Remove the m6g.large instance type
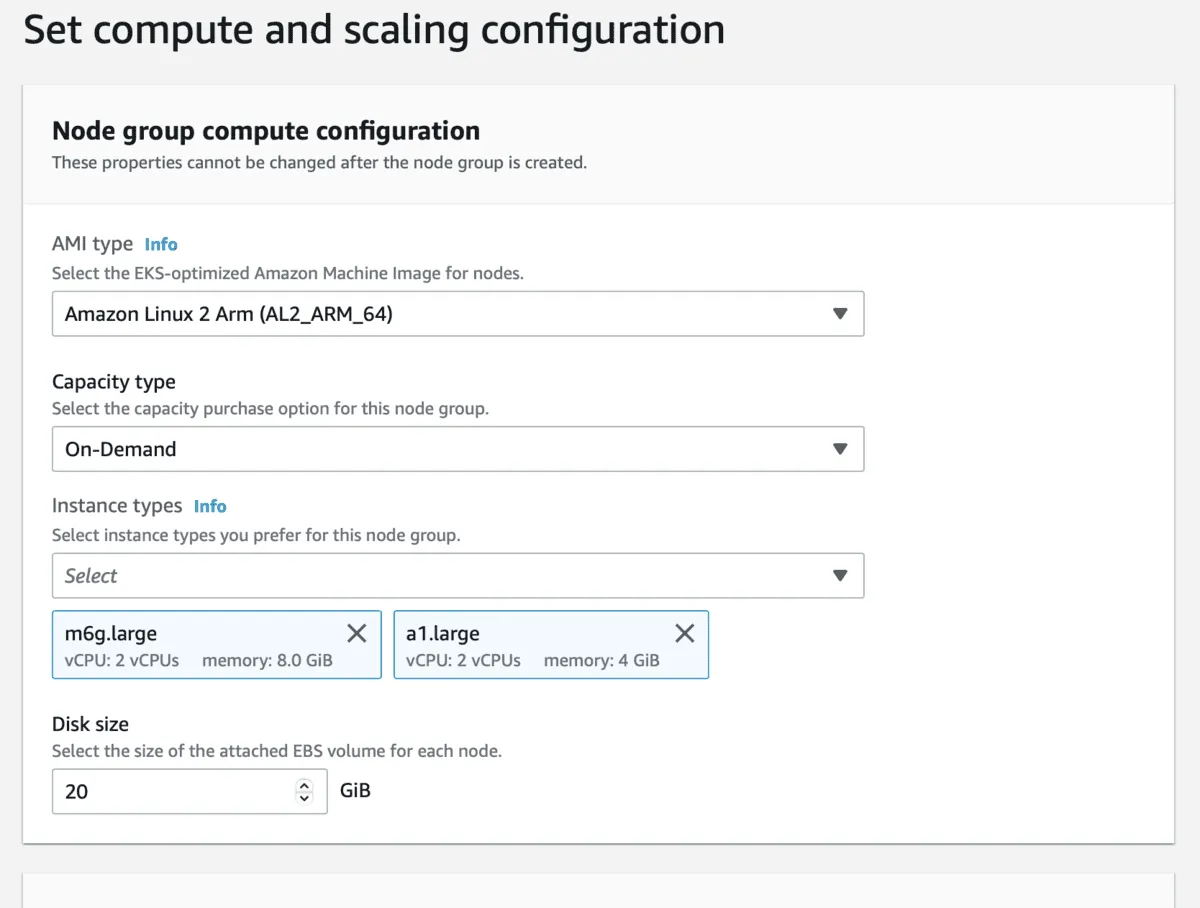1200x908 pixels. 356,633
